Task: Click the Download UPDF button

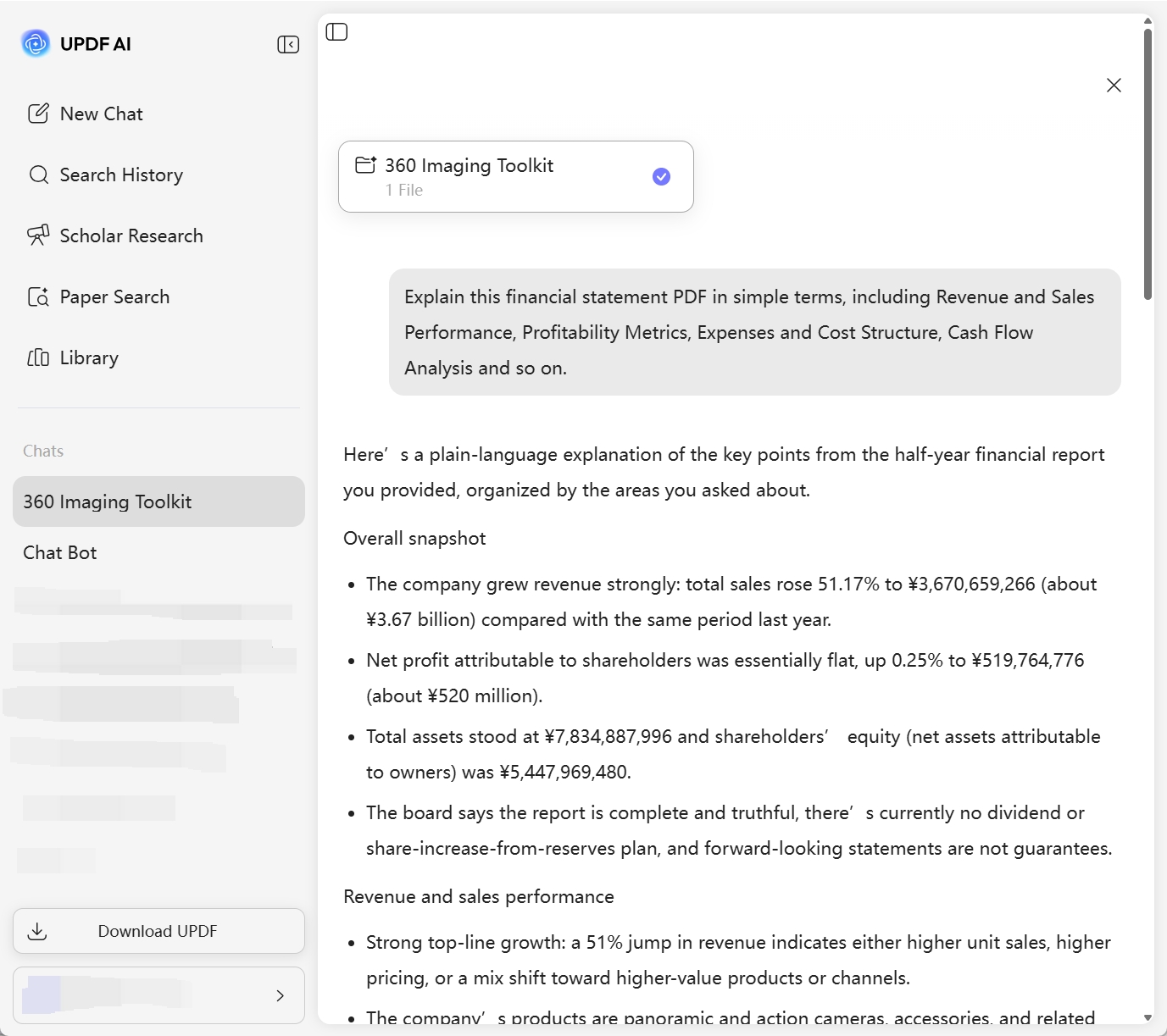Action: point(158,930)
